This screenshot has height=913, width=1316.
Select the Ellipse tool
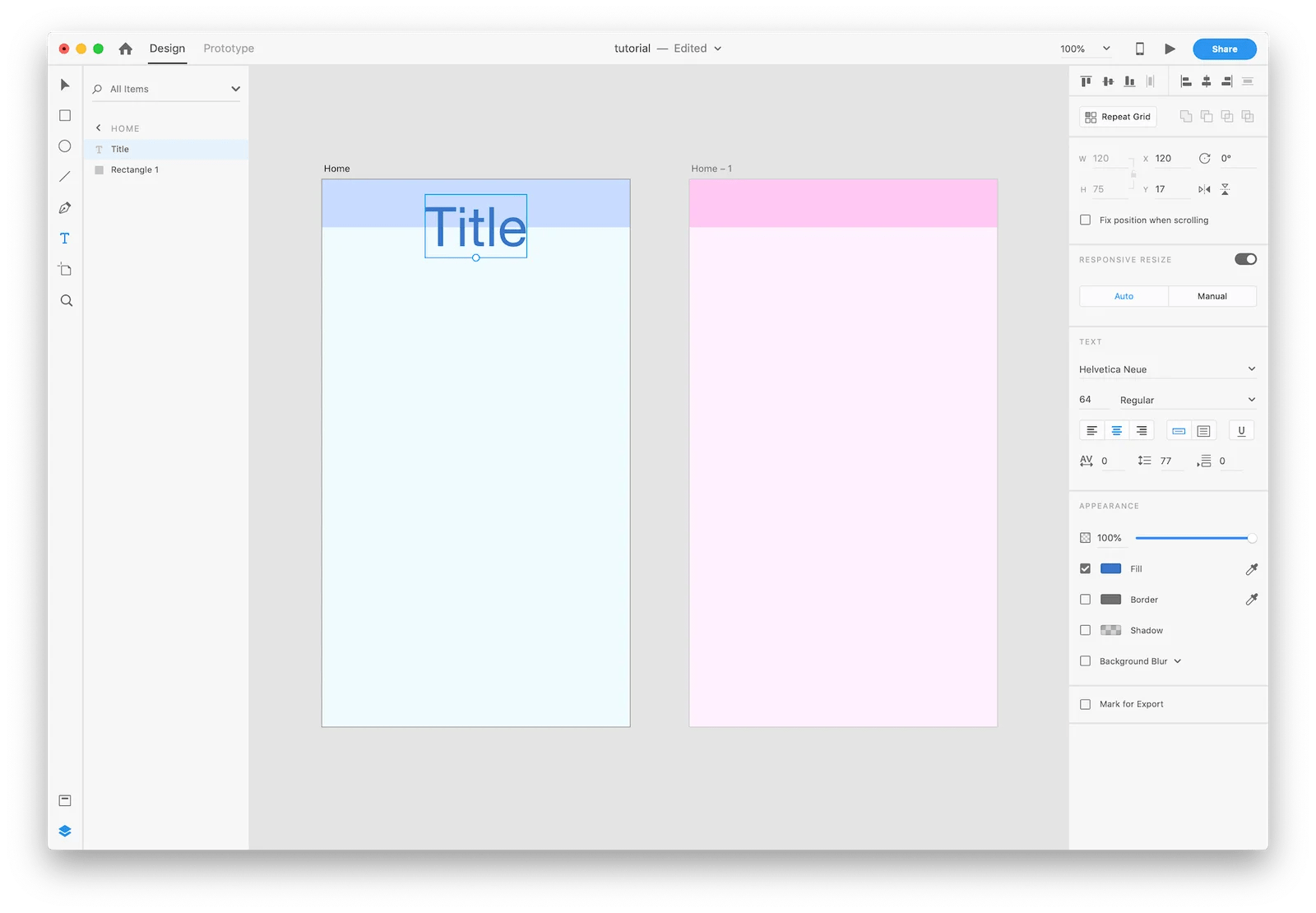click(65, 146)
